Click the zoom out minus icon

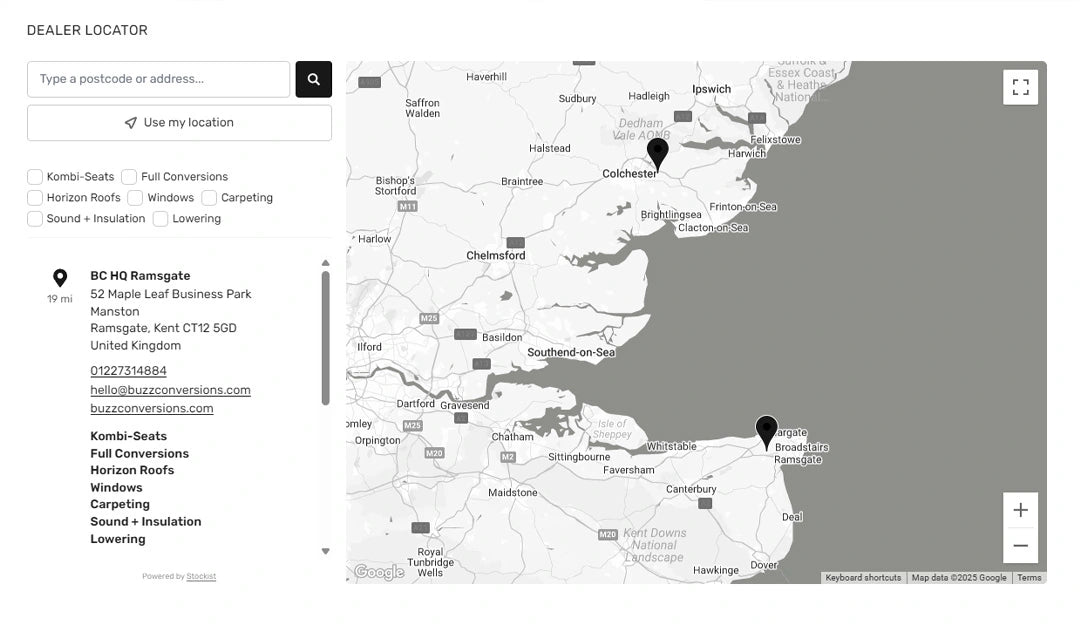(1020, 545)
